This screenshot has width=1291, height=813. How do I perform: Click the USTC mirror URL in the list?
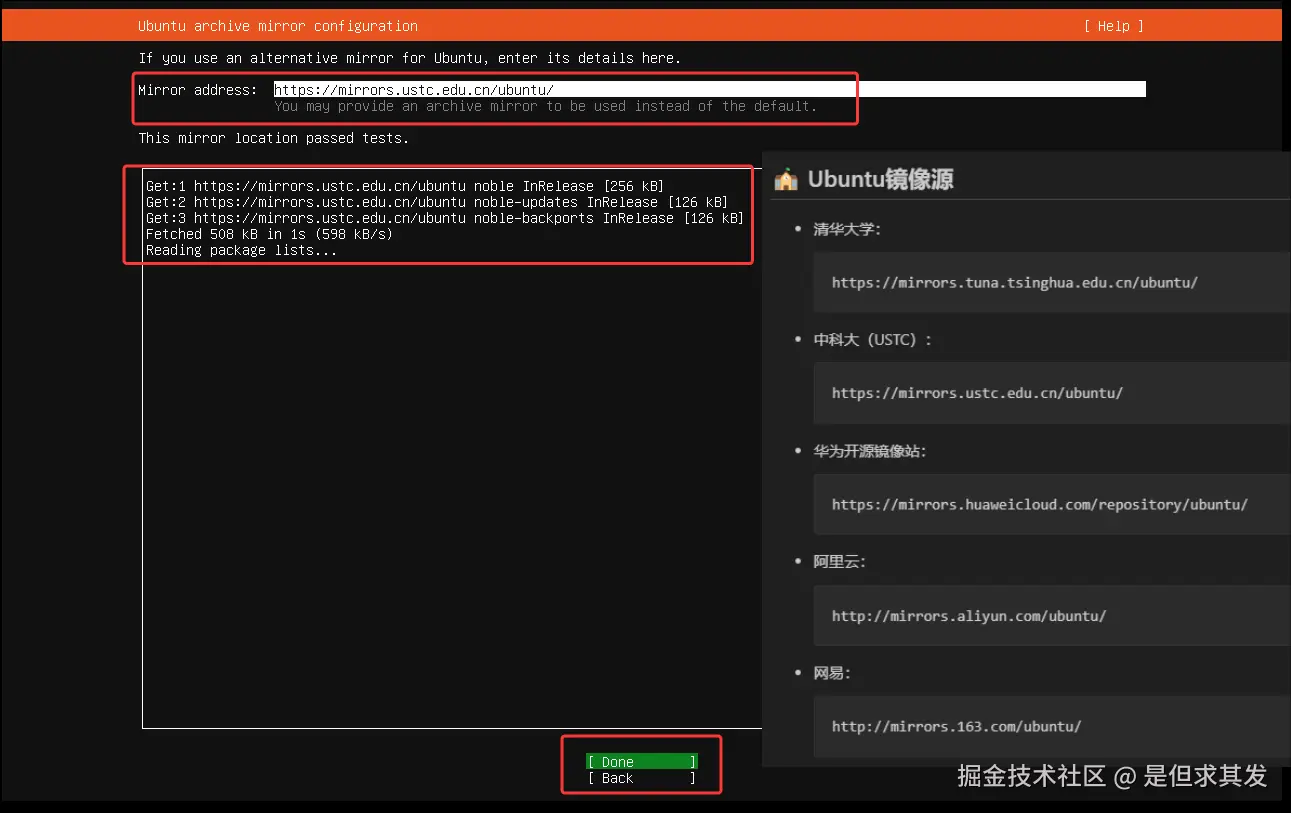pyautogui.click(x=977, y=393)
